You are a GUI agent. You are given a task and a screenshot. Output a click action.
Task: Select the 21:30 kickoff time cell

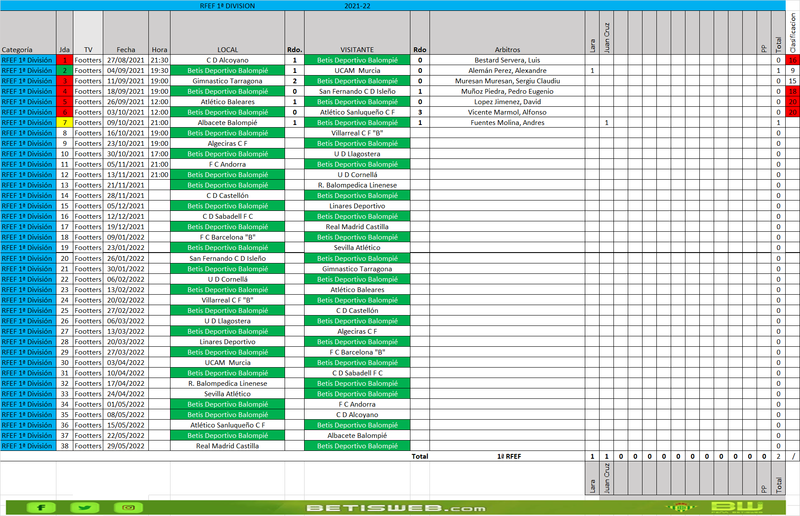point(159,60)
